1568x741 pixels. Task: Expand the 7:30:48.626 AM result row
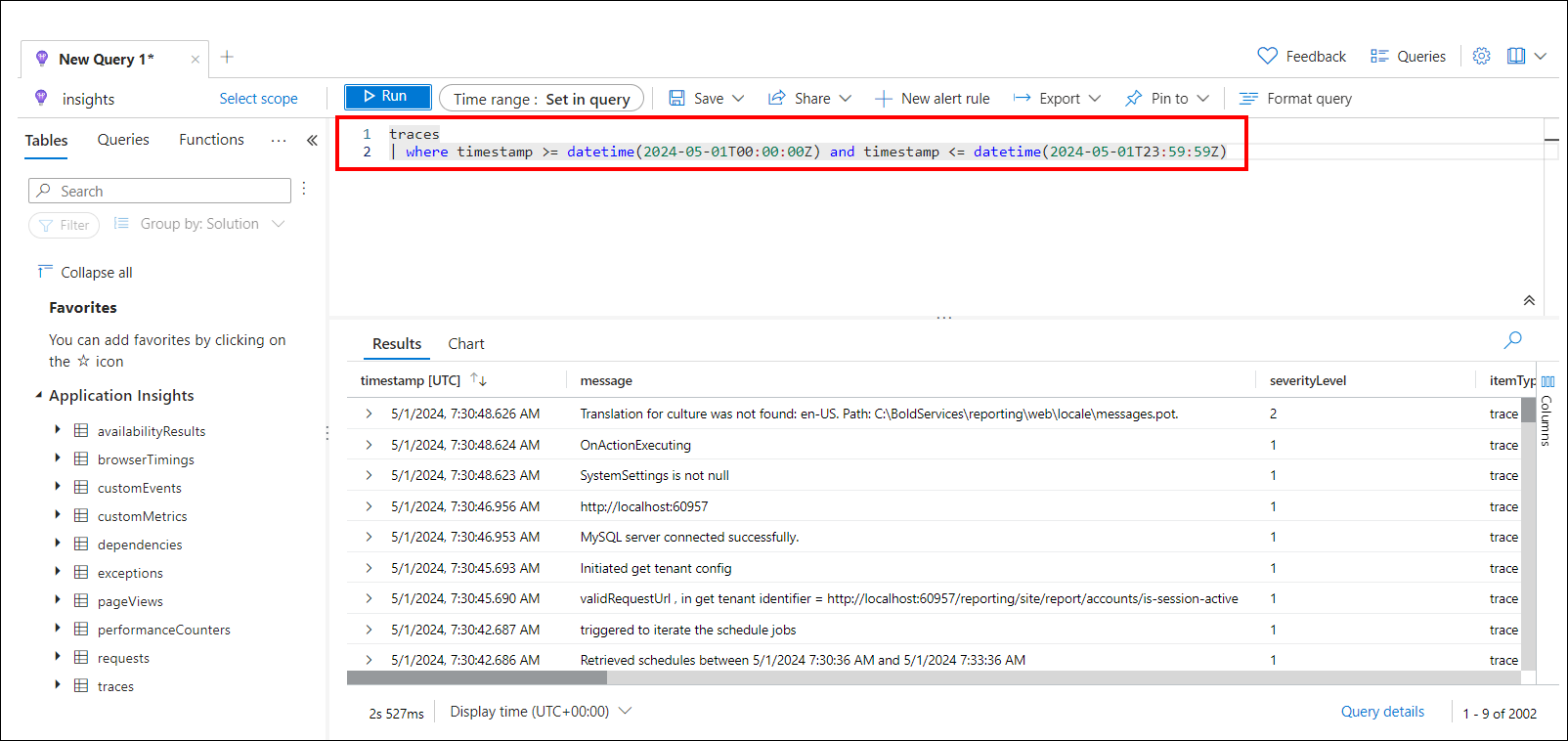click(369, 414)
